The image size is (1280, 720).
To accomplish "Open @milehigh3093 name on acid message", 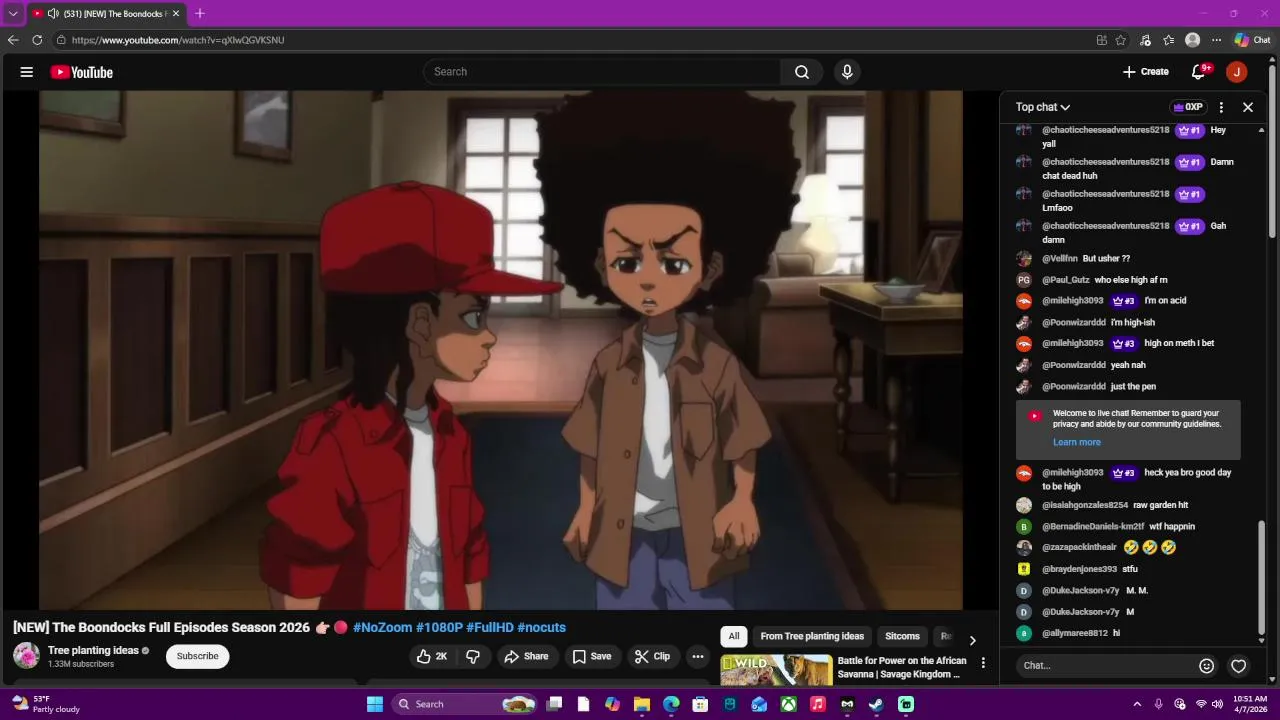I will 1073,301.
